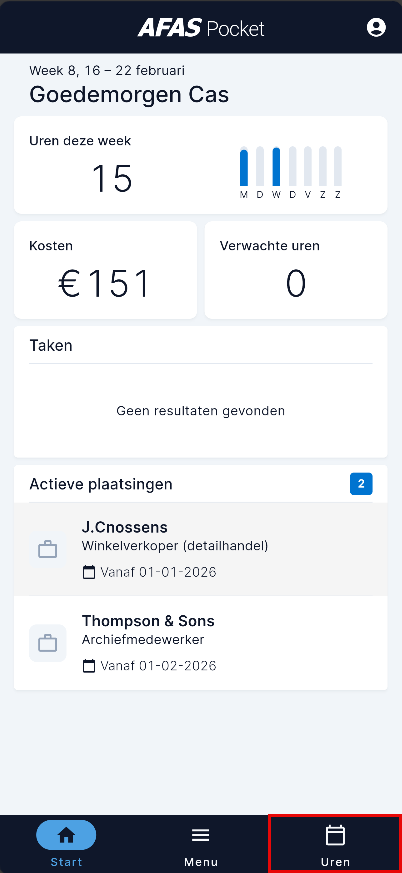Image resolution: width=402 pixels, height=873 pixels.
Task: Select the Friday bar in hours chart
Action: click(x=308, y=166)
